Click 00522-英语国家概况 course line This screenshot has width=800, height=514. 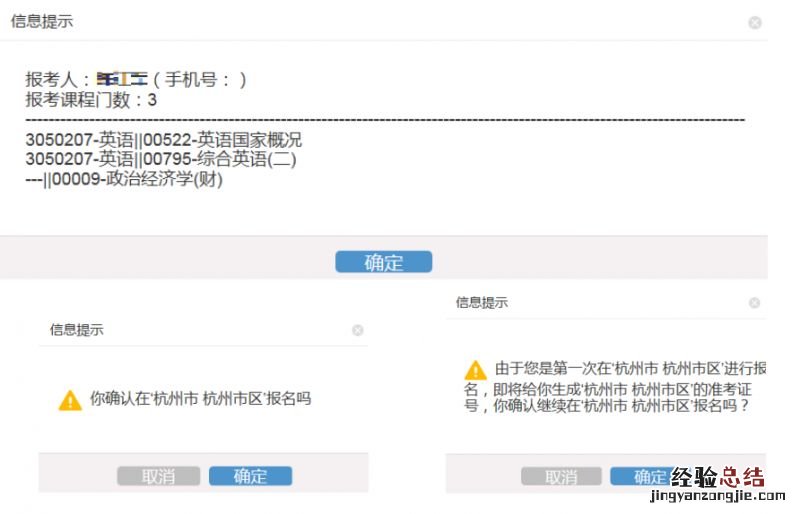pyautogui.click(x=163, y=140)
